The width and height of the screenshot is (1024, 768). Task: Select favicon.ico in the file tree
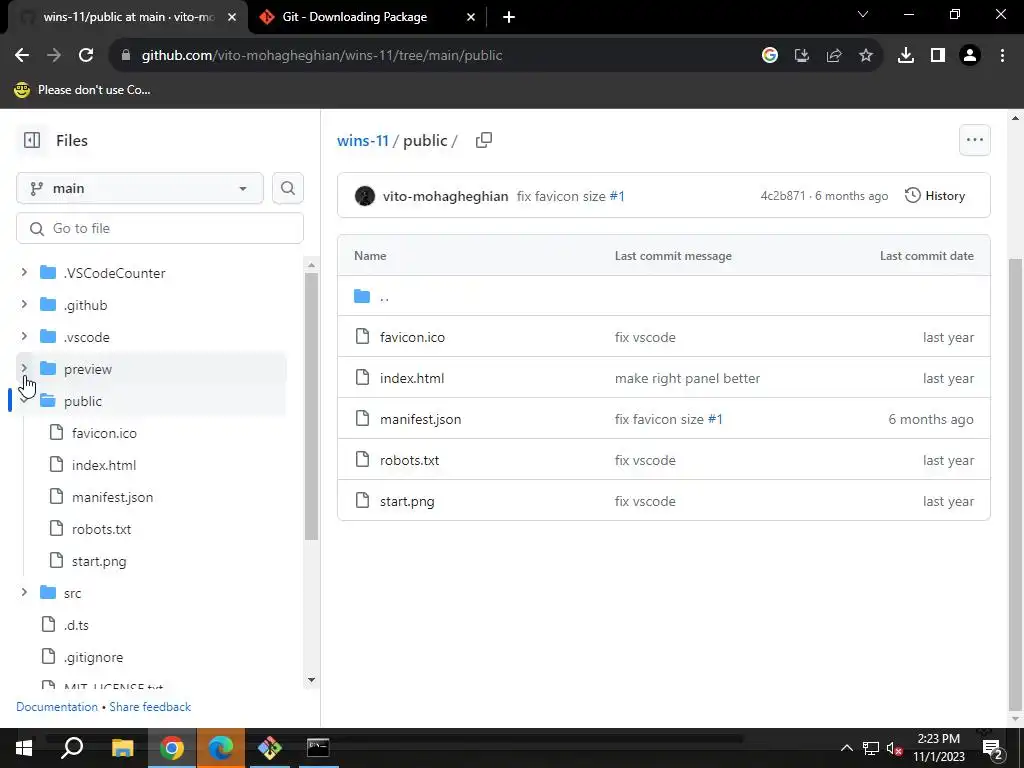click(x=104, y=433)
